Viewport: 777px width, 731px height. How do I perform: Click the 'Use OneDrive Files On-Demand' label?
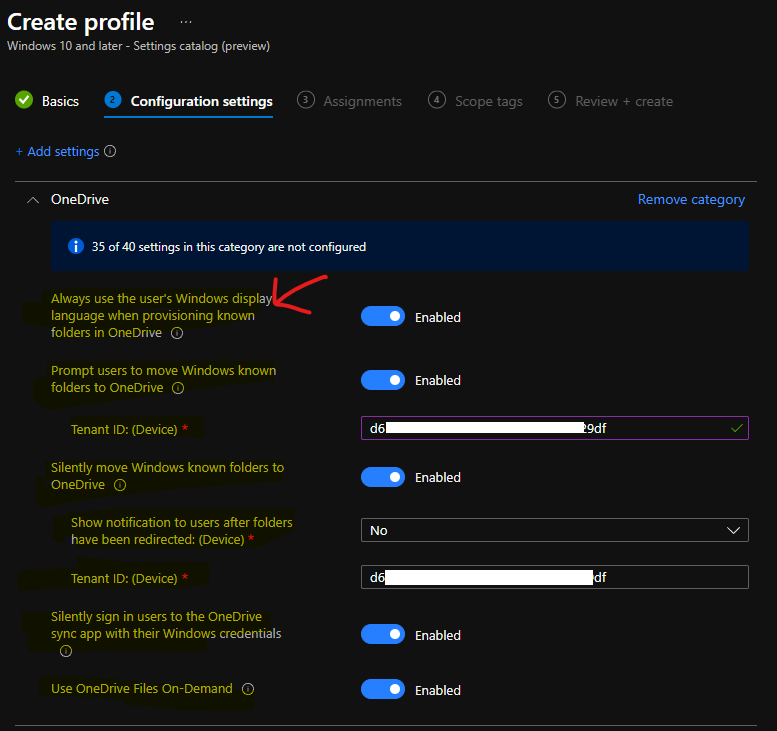[142, 688]
